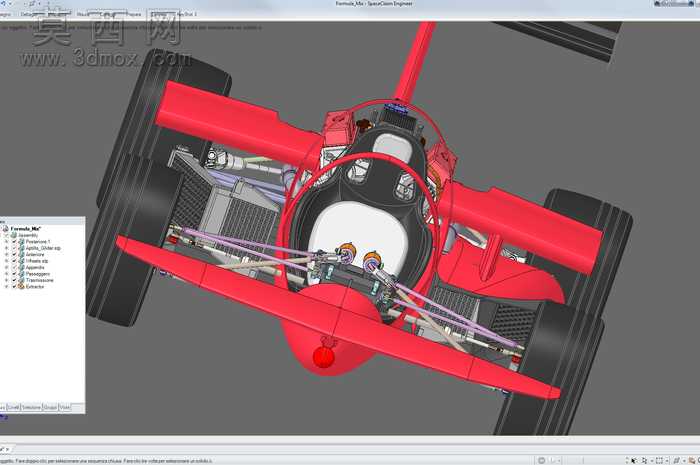Toggle the Passeggero visibility checkbox
The height and width of the screenshot is (465, 700).
pos(14,274)
